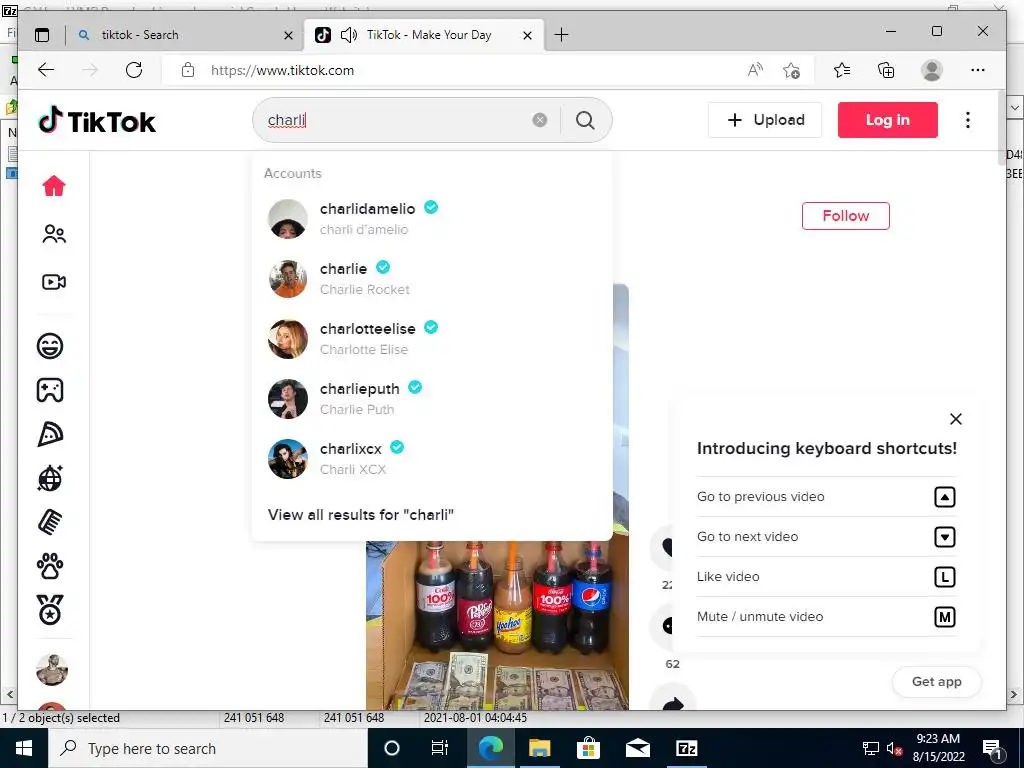Click the Get app button
The image size is (1024, 768).
(x=936, y=682)
